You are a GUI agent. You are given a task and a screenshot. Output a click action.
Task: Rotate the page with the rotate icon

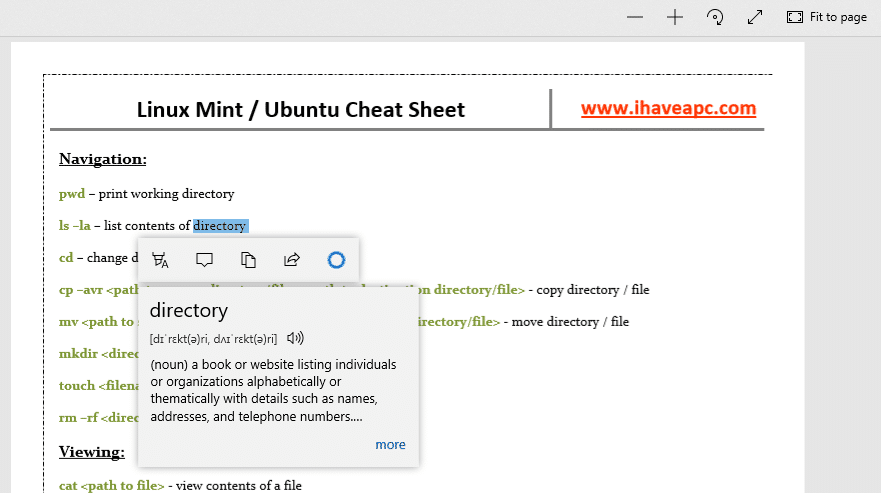pyautogui.click(x=715, y=17)
